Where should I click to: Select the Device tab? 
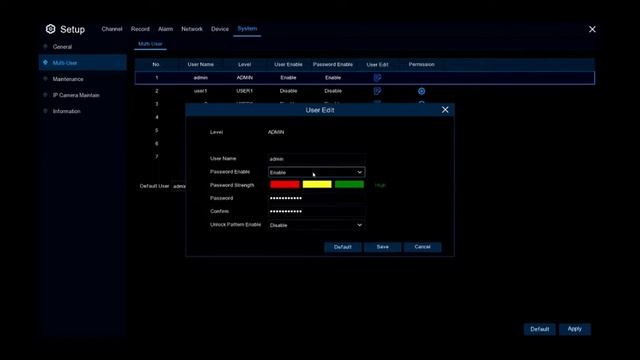(220, 29)
